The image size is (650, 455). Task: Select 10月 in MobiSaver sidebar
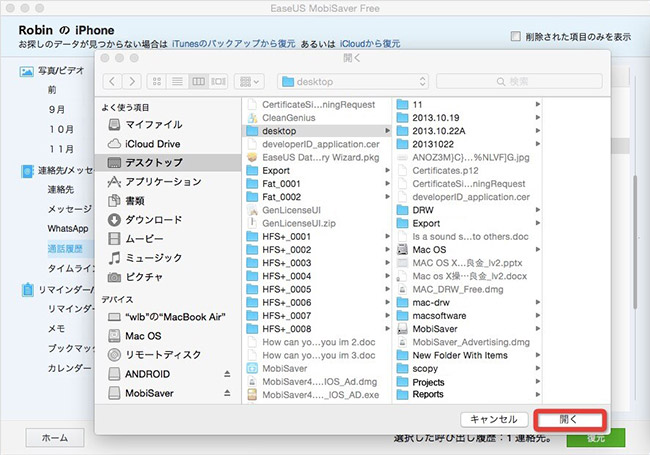[x=61, y=129]
